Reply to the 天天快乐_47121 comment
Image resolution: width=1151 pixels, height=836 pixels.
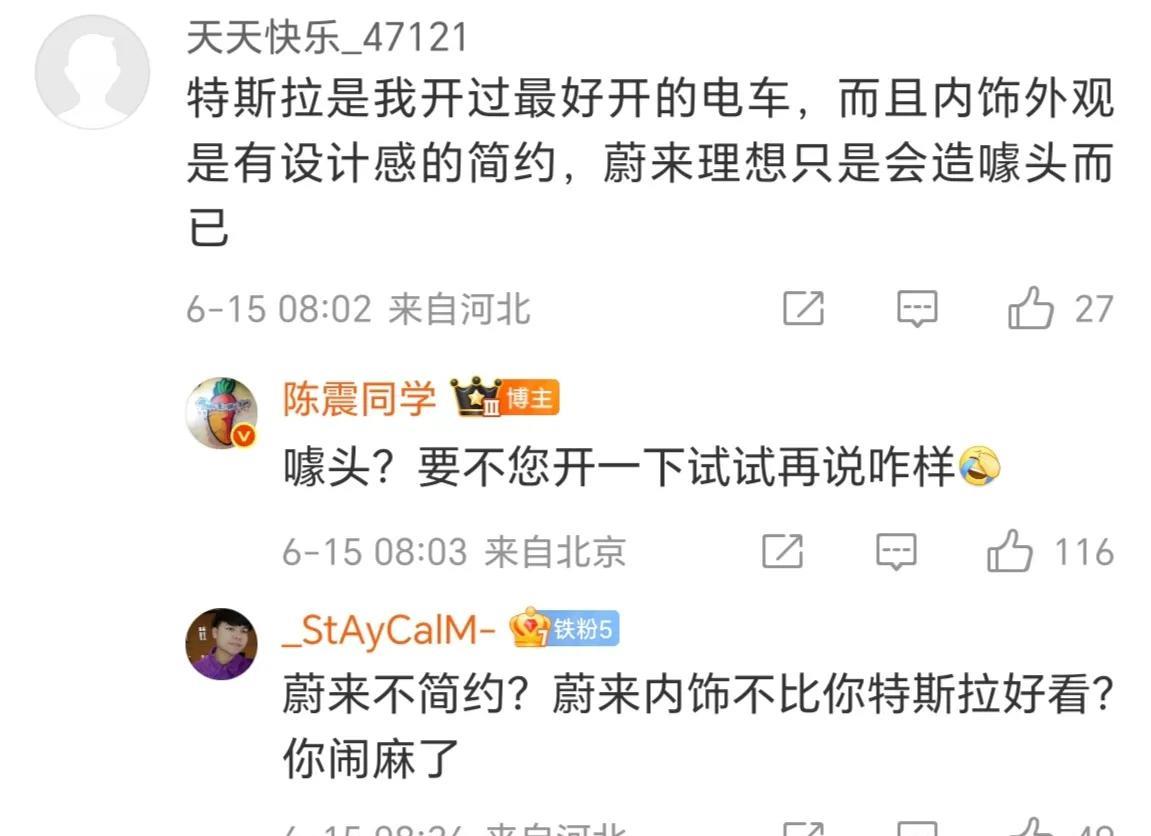[917, 308]
